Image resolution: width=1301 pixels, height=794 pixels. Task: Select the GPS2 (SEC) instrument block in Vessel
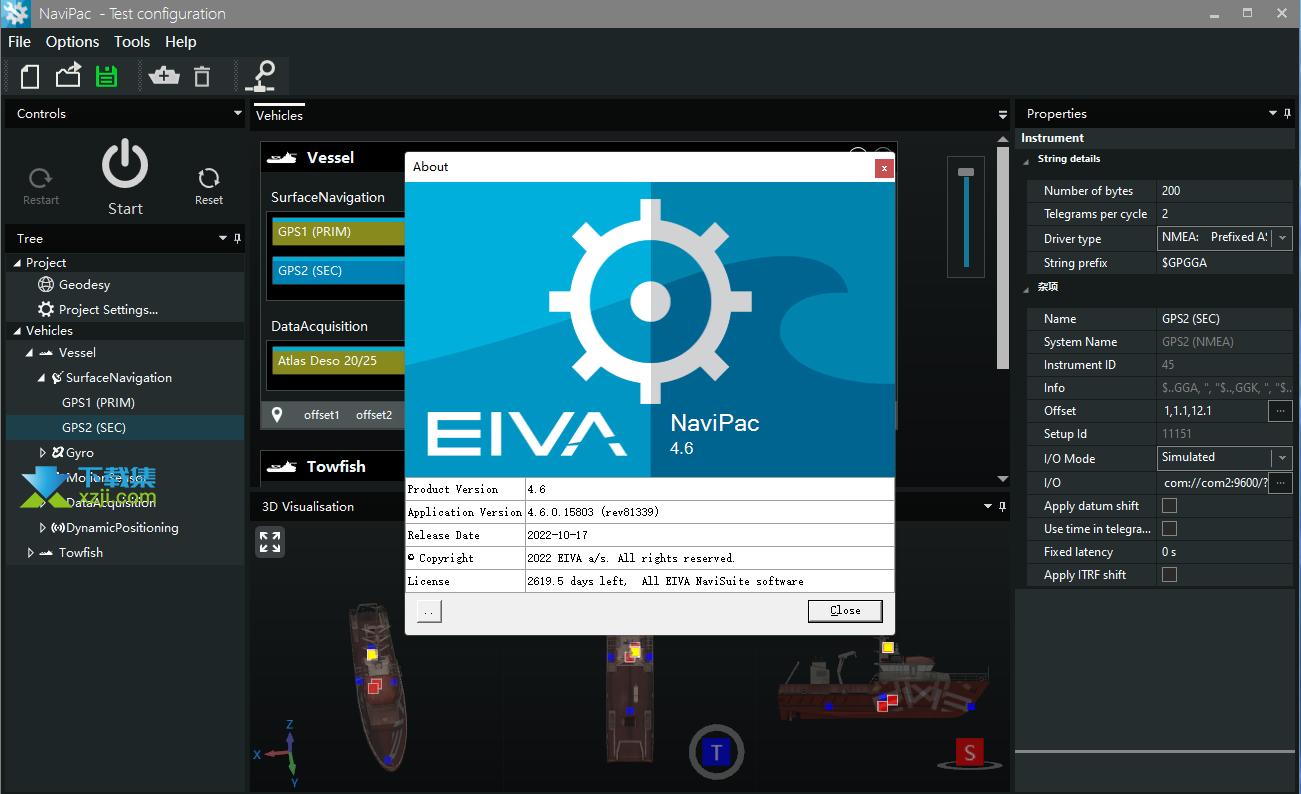coord(338,271)
